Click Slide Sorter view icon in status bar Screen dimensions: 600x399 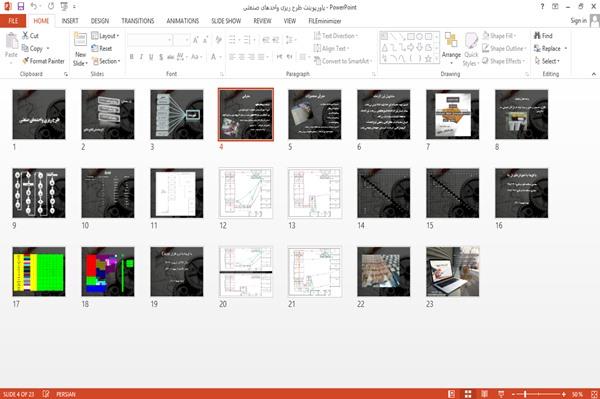pyautogui.click(x=468, y=394)
